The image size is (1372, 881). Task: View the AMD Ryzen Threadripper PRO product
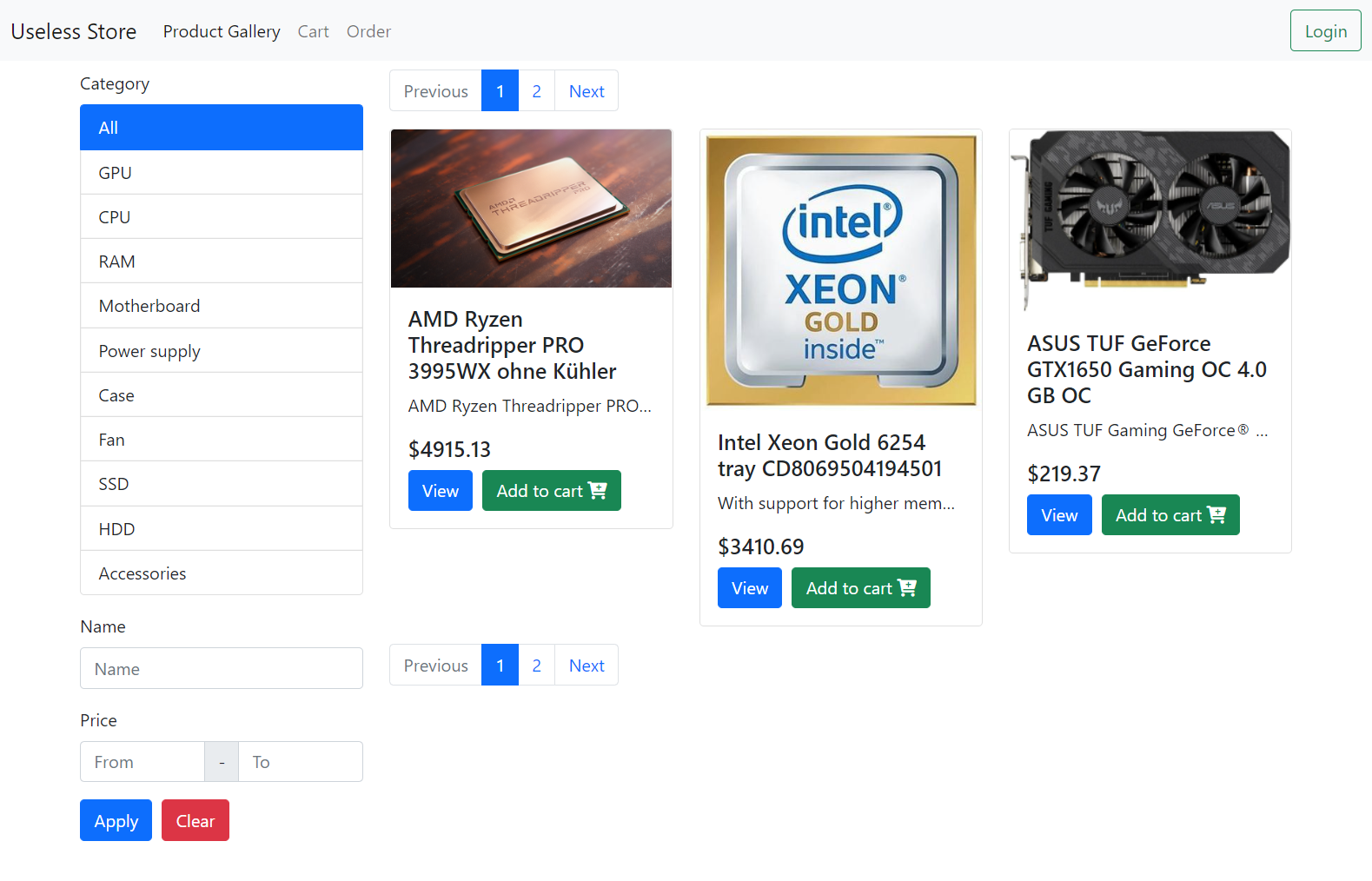tap(441, 491)
